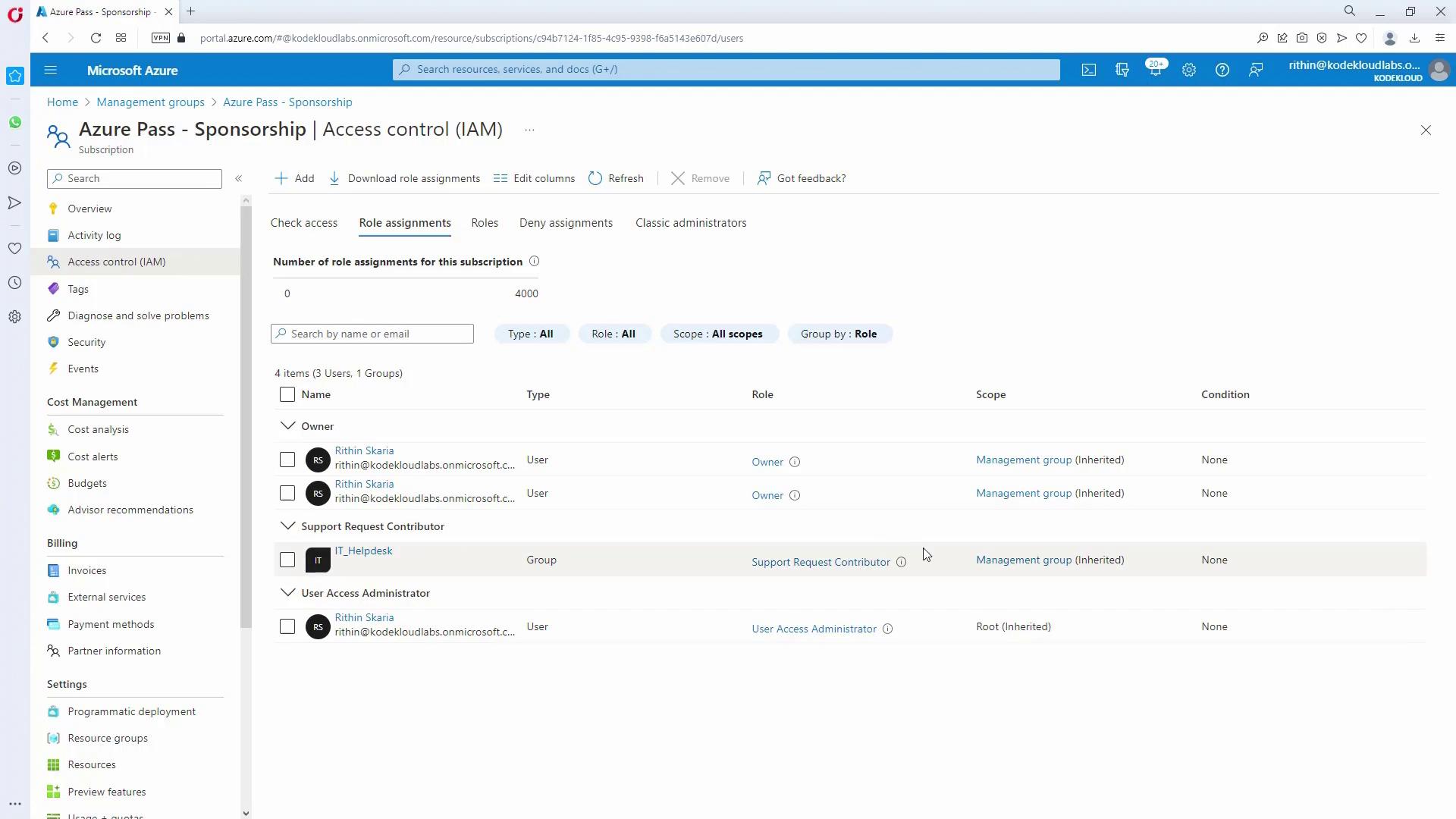Collapse the left navigation pane chevron

238,178
